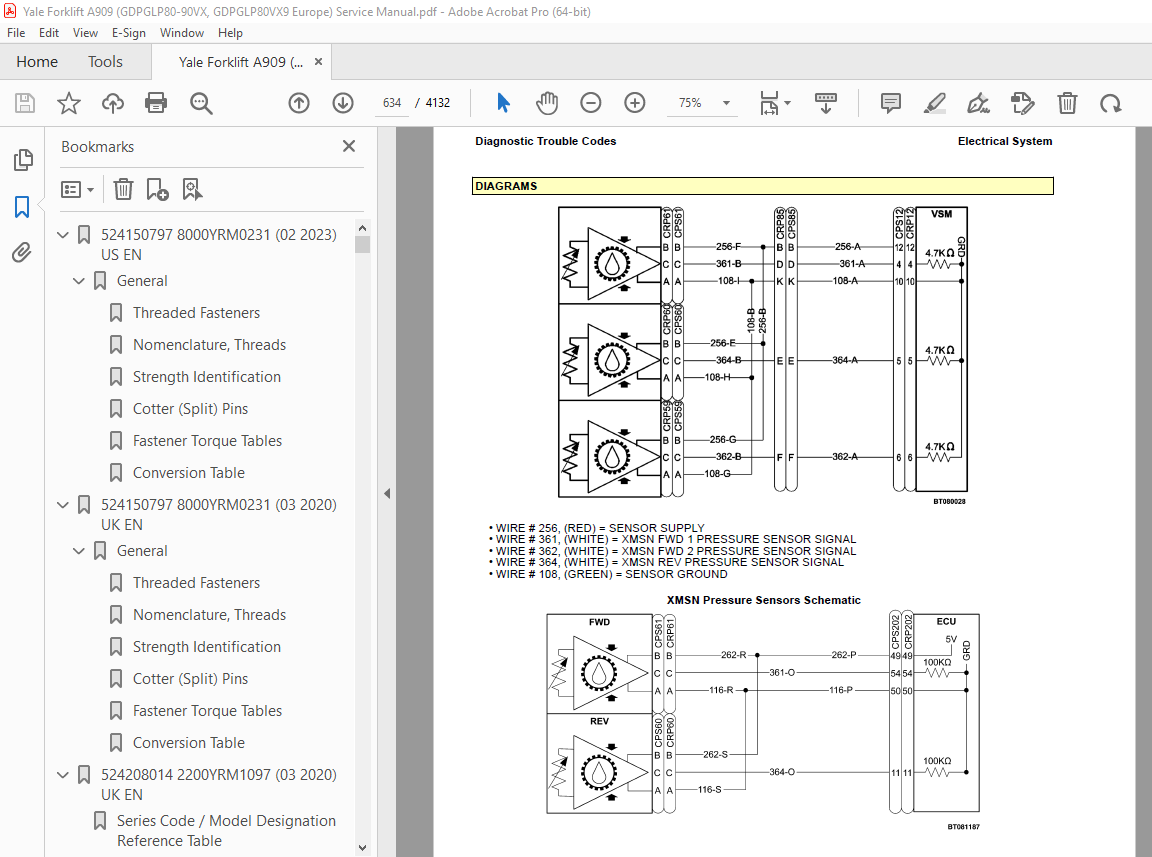1152x857 pixels.
Task: Close the Yale Forklift A909 document tab
Action: pyautogui.click(x=318, y=62)
